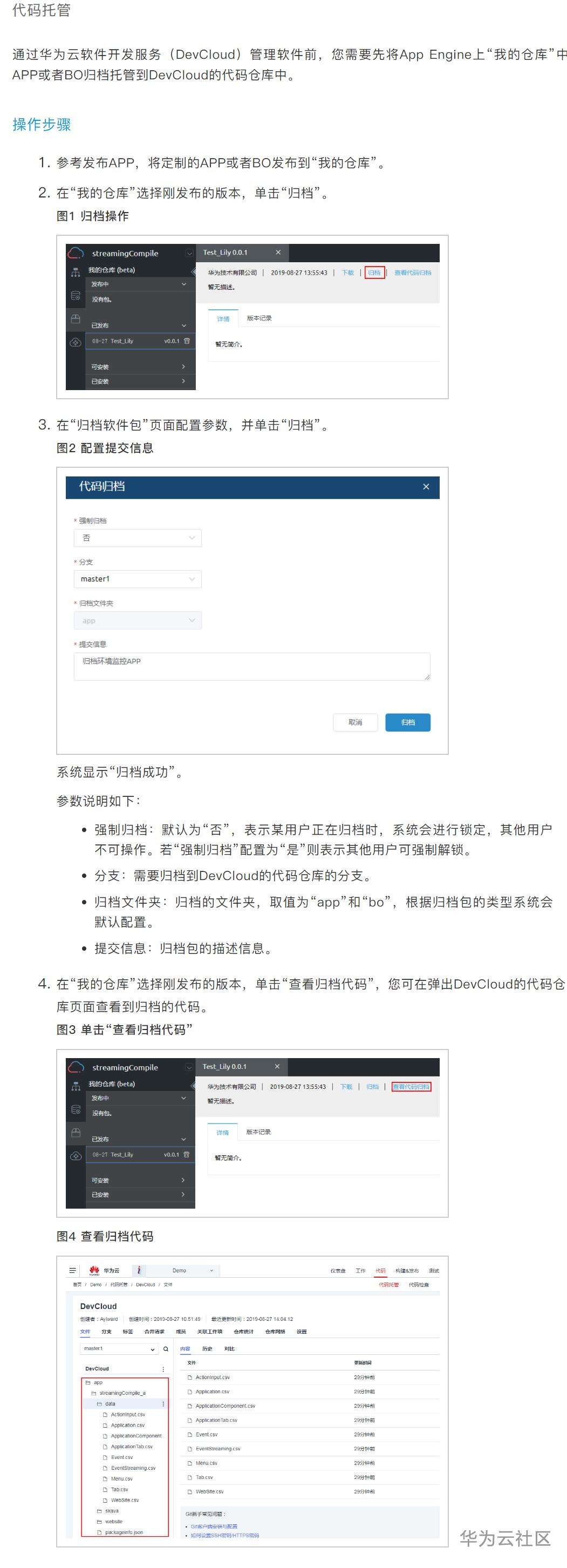Switch to the 历史 tab in DevCloud
The height and width of the screenshot is (1568, 567).
pyautogui.click(x=208, y=1349)
